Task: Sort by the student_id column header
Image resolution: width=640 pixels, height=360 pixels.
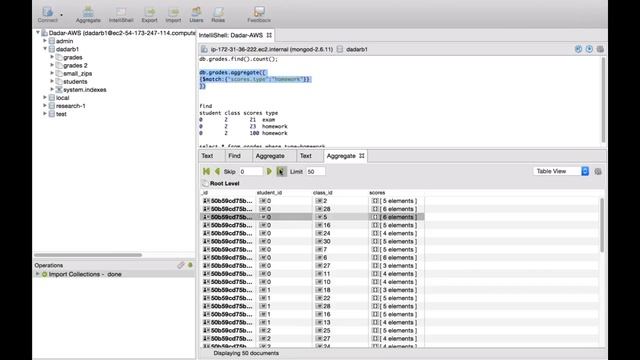Action: 269,192
